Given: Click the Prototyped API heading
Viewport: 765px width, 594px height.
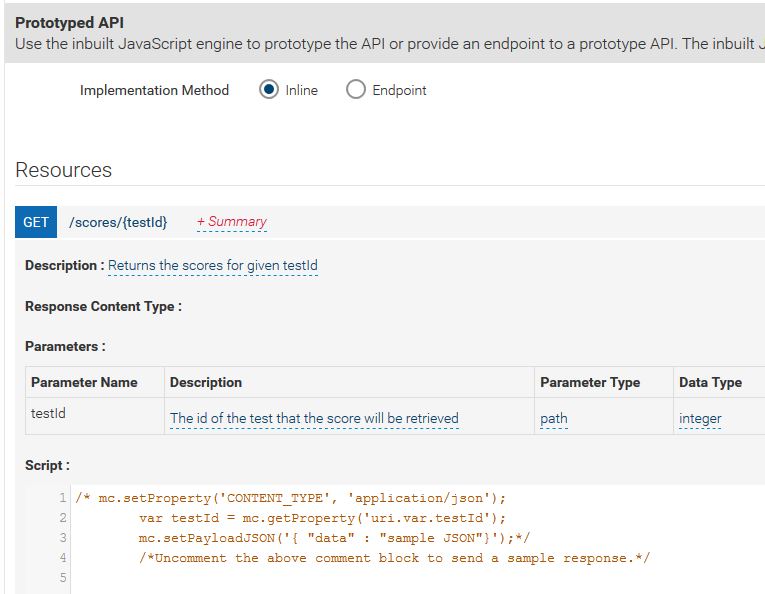Looking at the screenshot, I should click(x=69, y=22).
